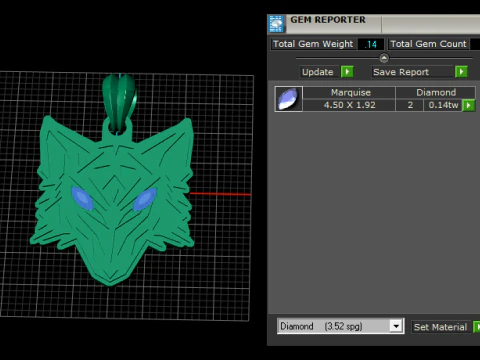Screen dimensions: 480x360
Task: Click the 4.50 X 1.92 size cell
Action: [x=349, y=105]
